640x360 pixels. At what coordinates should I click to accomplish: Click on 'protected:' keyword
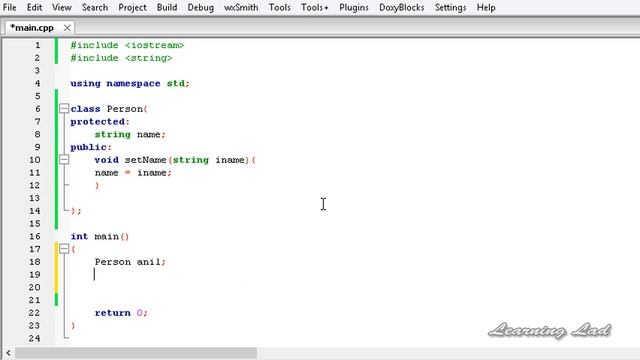pos(100,122)
